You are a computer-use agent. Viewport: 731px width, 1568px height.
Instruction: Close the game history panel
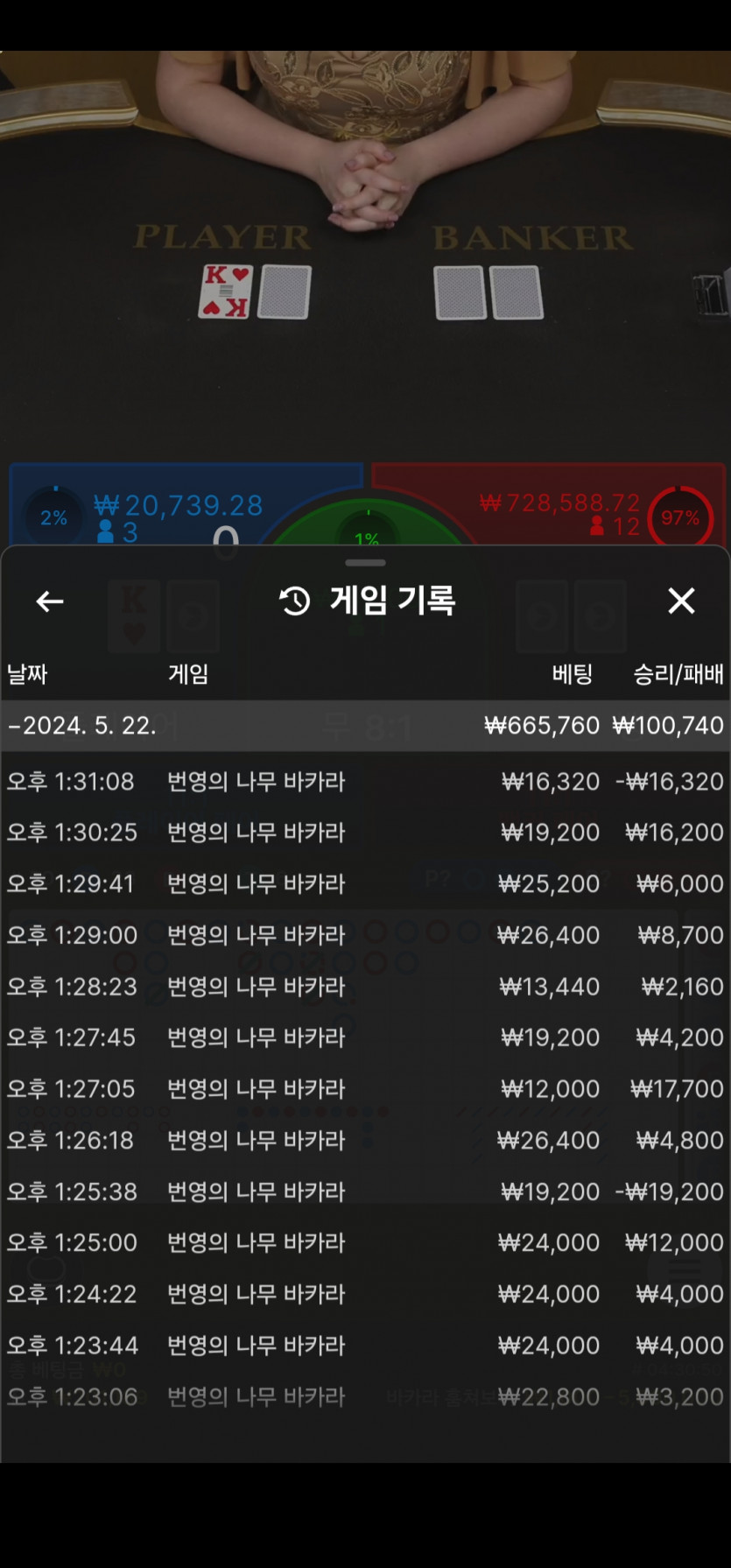tap(681, 601)
